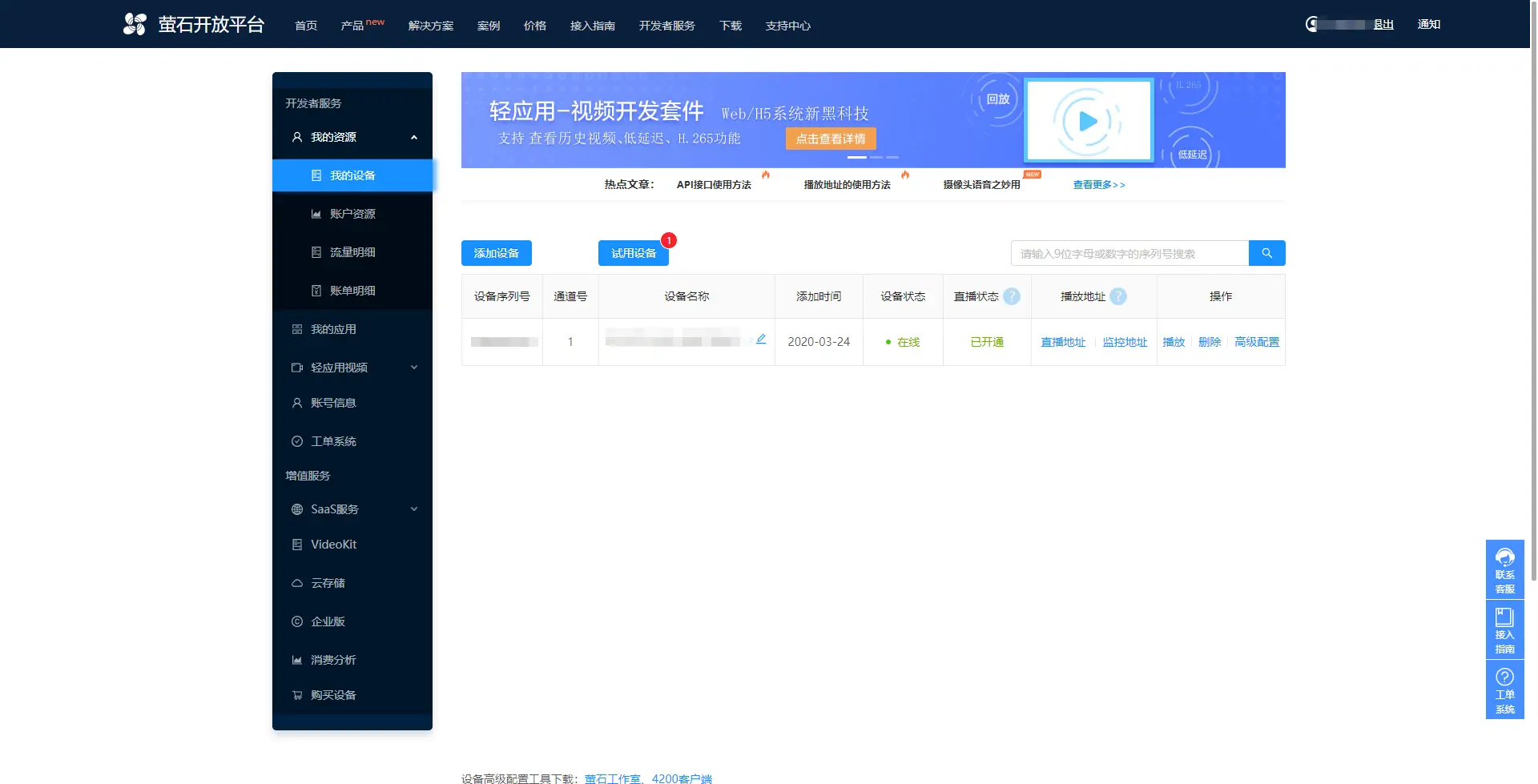Screen dimensions: 1538x784
Task: Open 账单明细 in the sidebar
Action: click(x=352, y=291)
